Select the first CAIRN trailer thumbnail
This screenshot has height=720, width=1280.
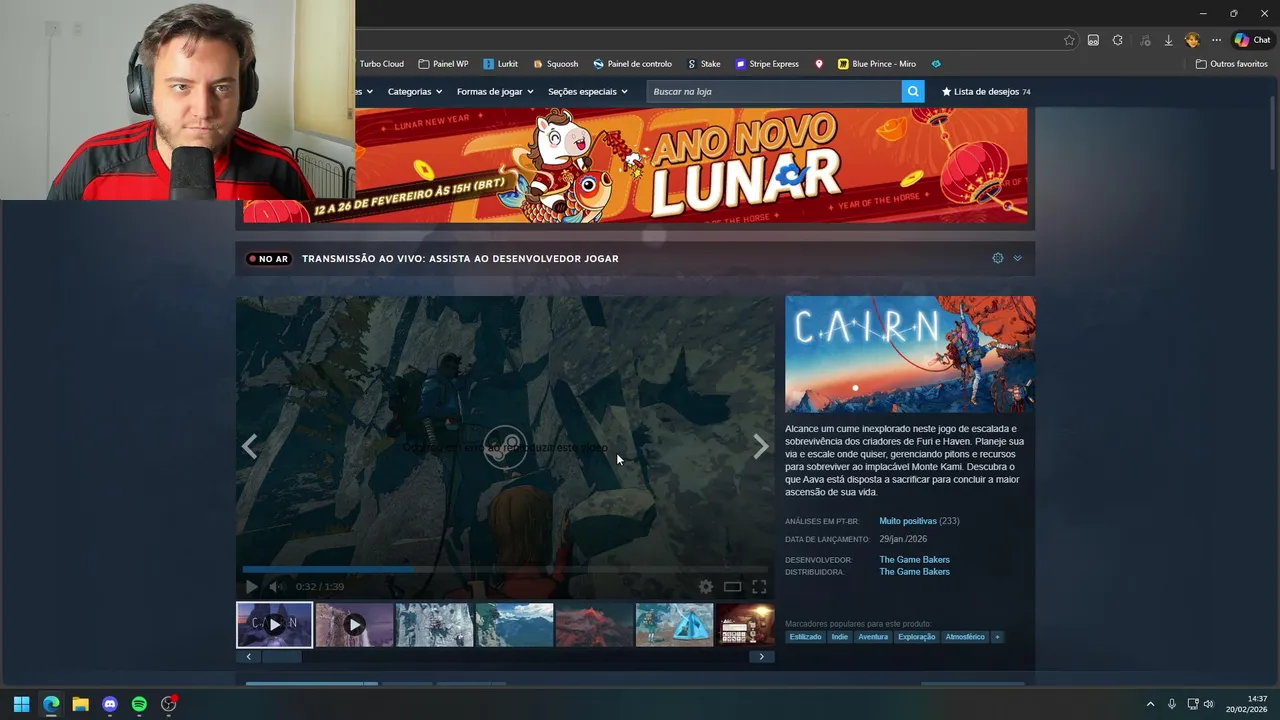pos(274,624)
